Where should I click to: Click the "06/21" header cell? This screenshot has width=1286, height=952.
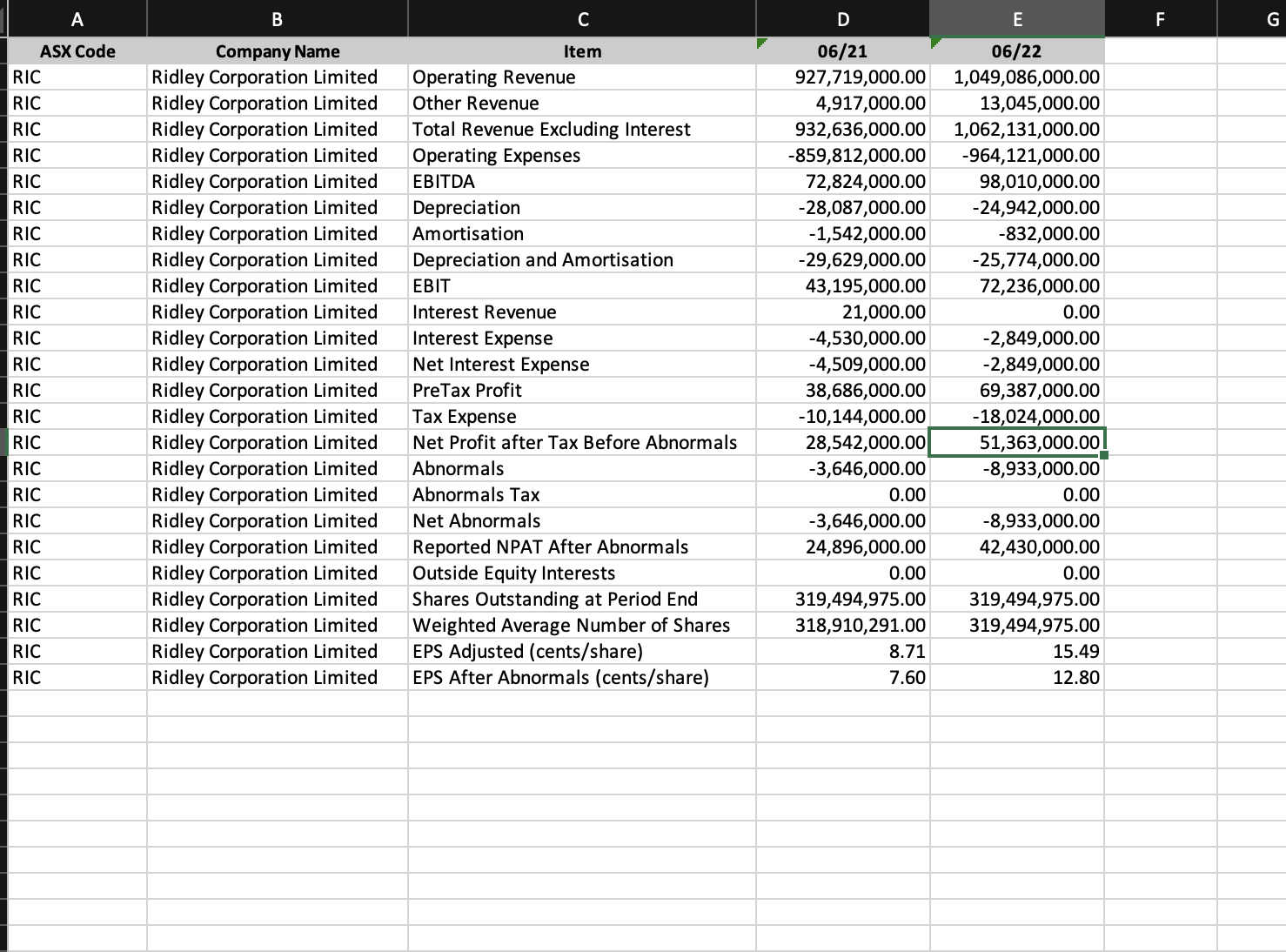click(843, 51)
